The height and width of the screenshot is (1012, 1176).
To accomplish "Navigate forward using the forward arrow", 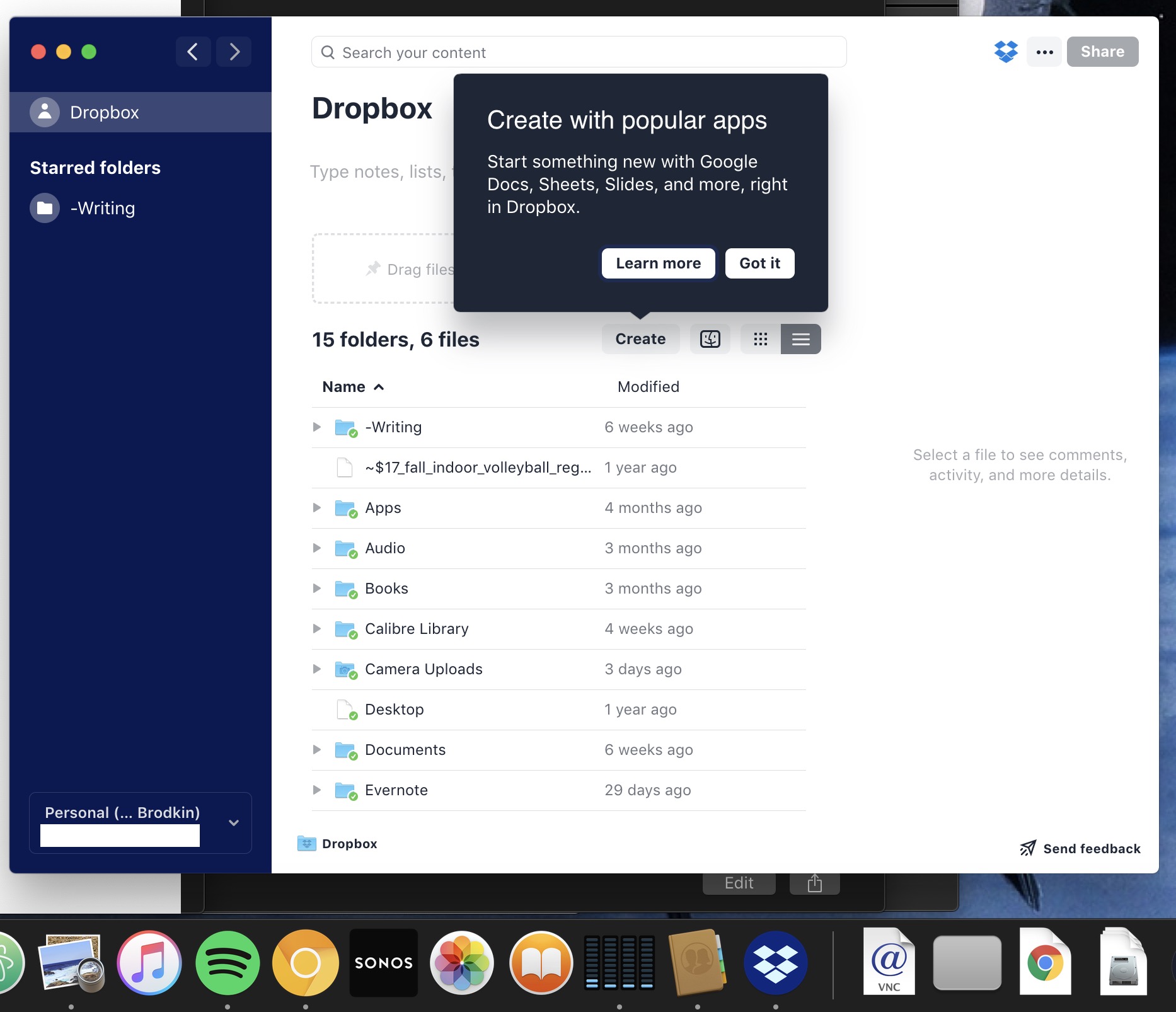I will pos(234,51).
